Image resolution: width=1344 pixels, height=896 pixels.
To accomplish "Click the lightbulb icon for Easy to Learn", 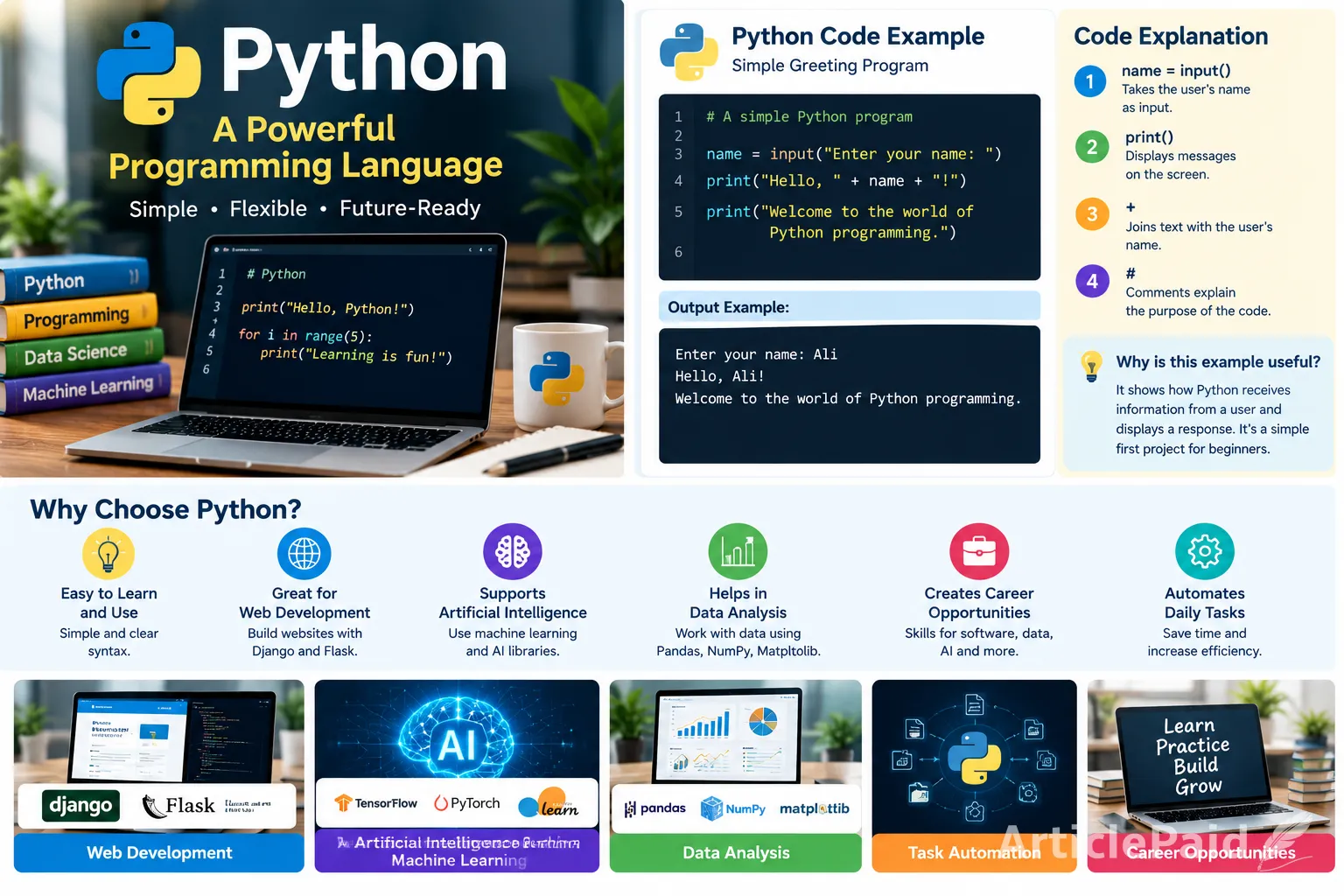I will (108, 554).
